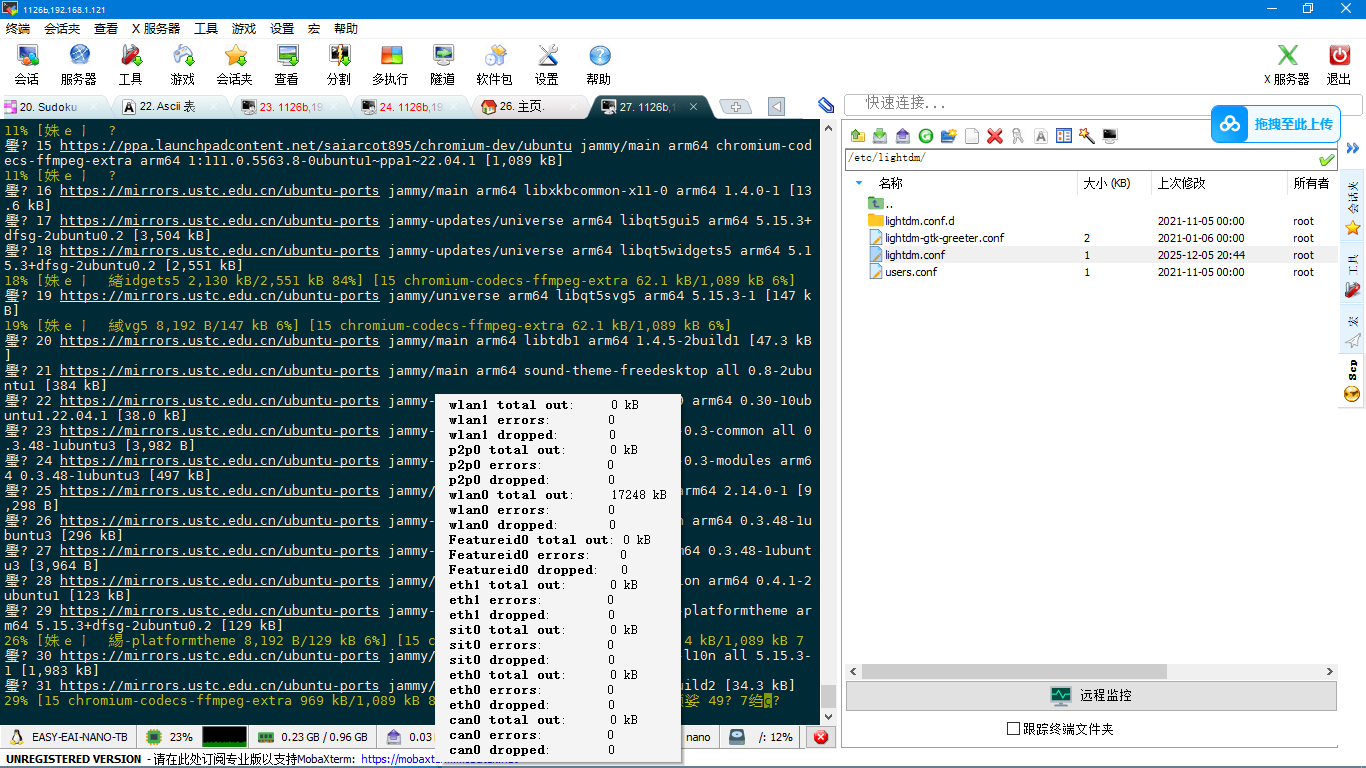This screenshot has width=1366, height=768.
Task: Click the 软件包 (Packages) toolbar icon
Action: 495,65
